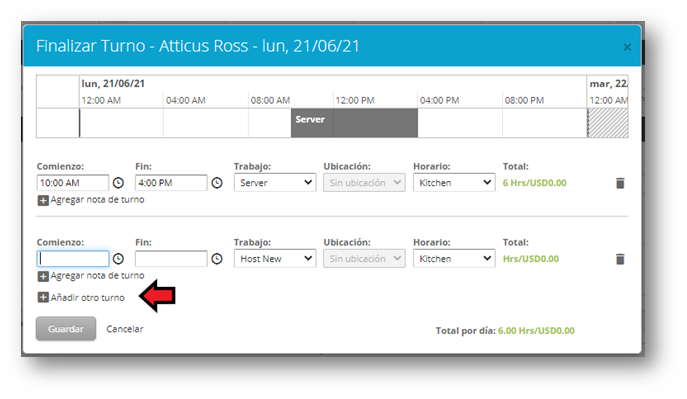Image resolution: width=687 pixels, height=399 pixels.
Task: Open the Trabajo dropdown showing Server
Action: tap(275, 183)
